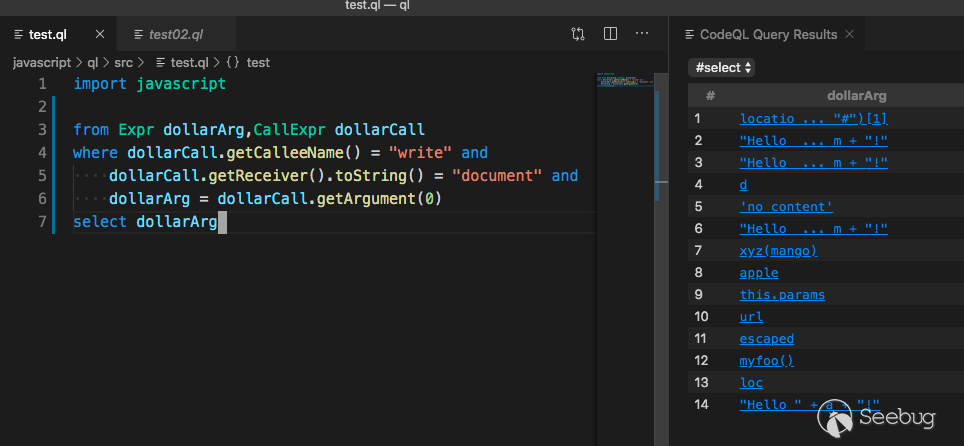Image resolution: width=964 pixels, height=446 pixels.
Task: Open the #select result set dropdown
Action: [x=722, y=67]
